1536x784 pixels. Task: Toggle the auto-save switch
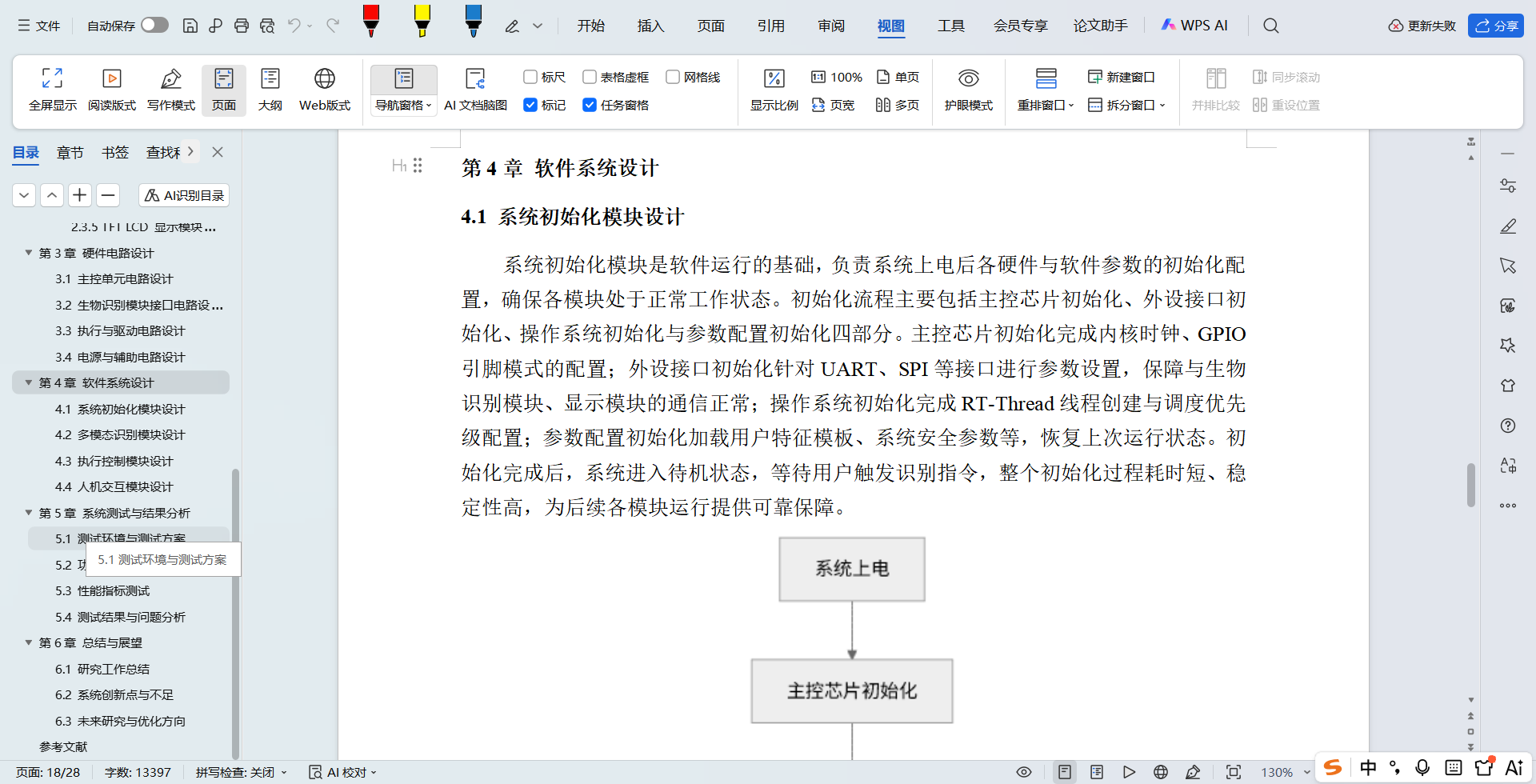point(154,25)
